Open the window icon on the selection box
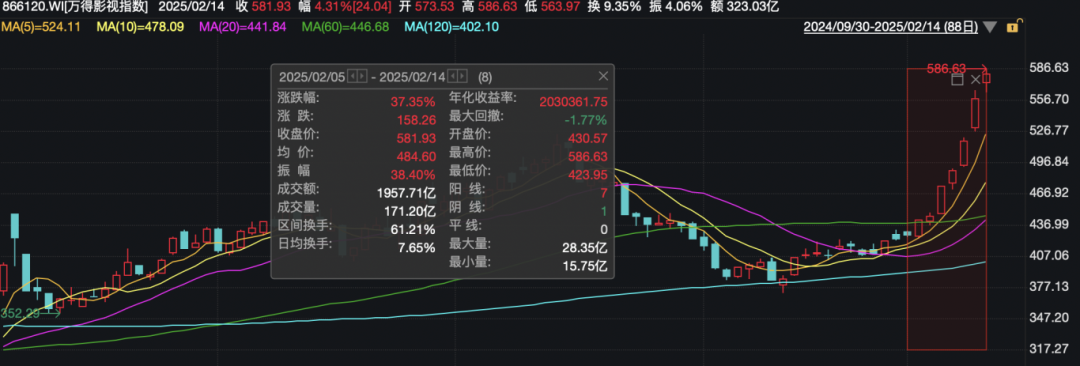Image resolution: width=1080 pixels, height=366 pixels. [957, 80]
